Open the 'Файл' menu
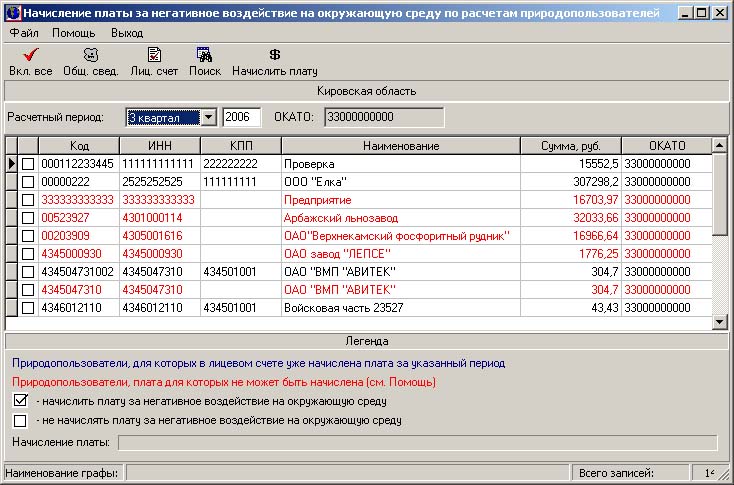734x485 pixels. (x=24, y=33)
